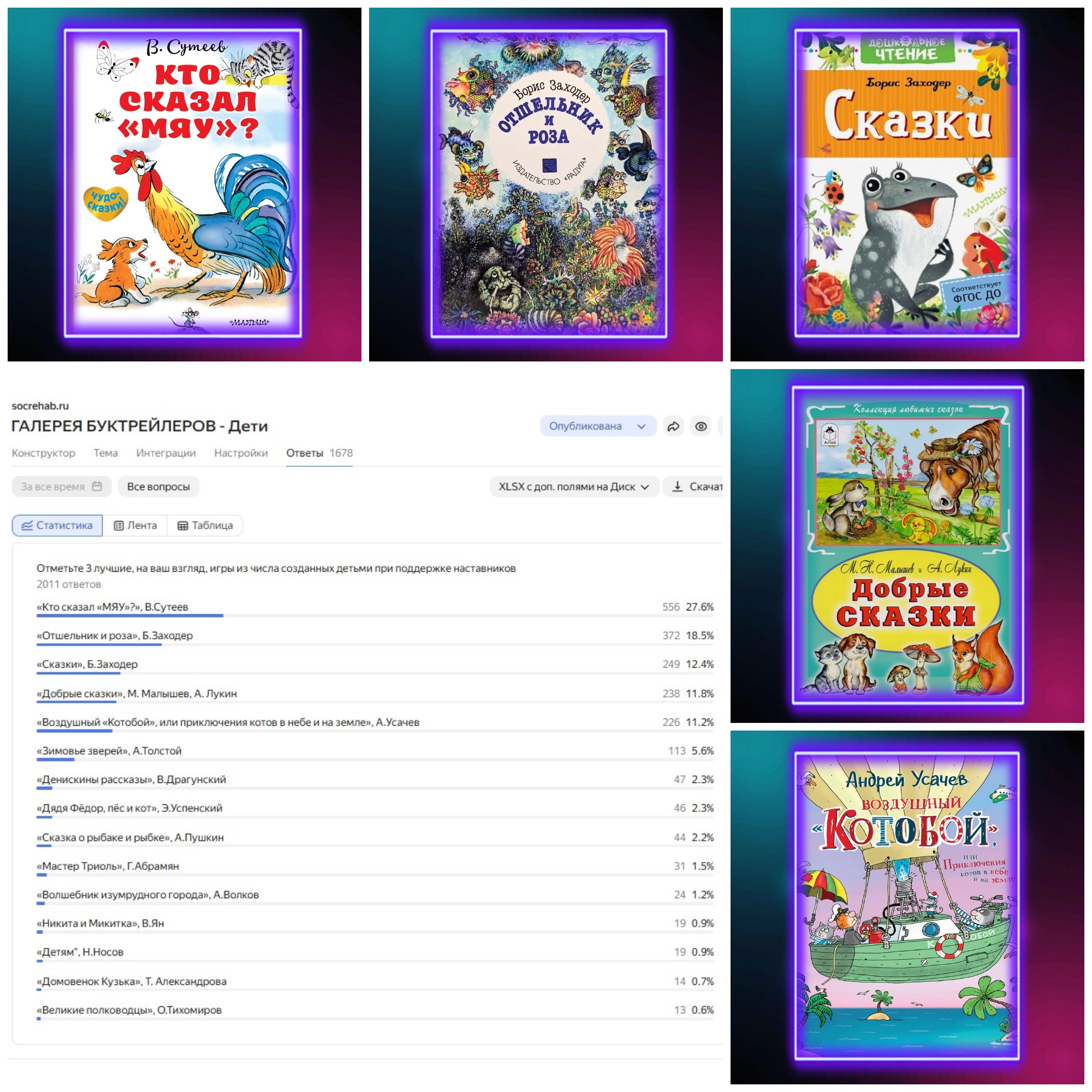Open the За все время date filter
Screen dimensions: 1092x1092
tap(61, 486)
